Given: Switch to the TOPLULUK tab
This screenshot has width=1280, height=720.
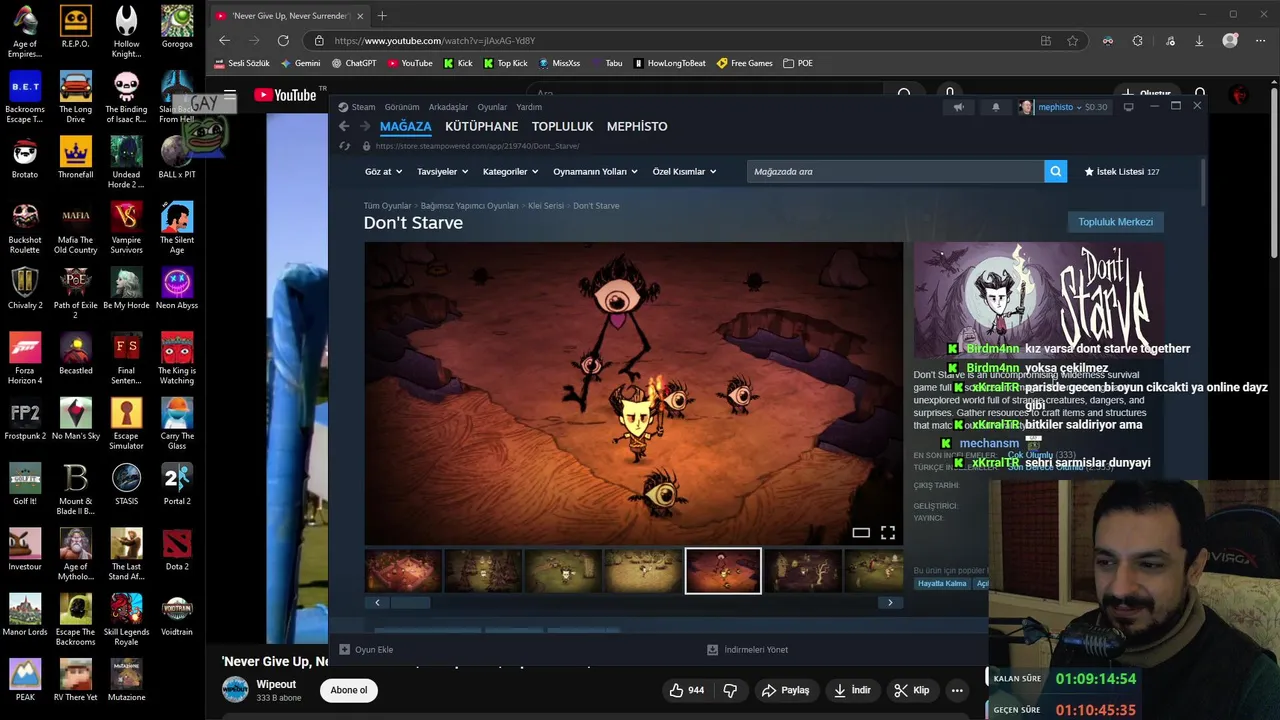Looking at the screenshot, I should pyautogui.click(x=562, y=126).
